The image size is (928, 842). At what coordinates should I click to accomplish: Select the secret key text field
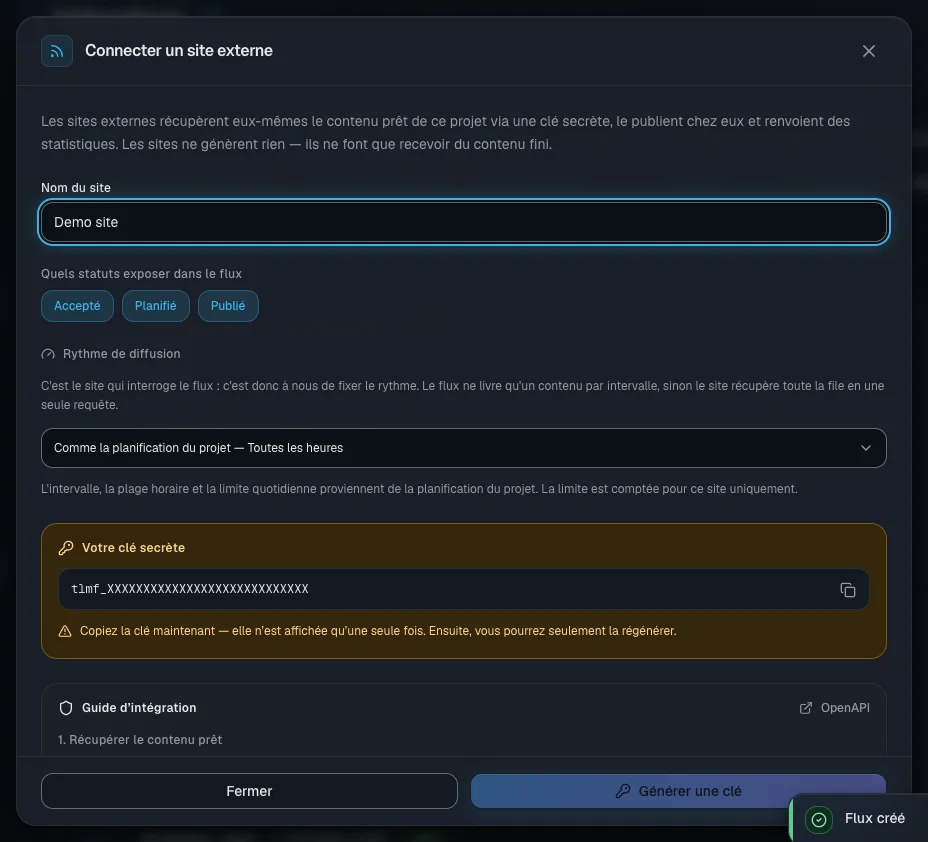pyautogui.click(x=463, y=589)
